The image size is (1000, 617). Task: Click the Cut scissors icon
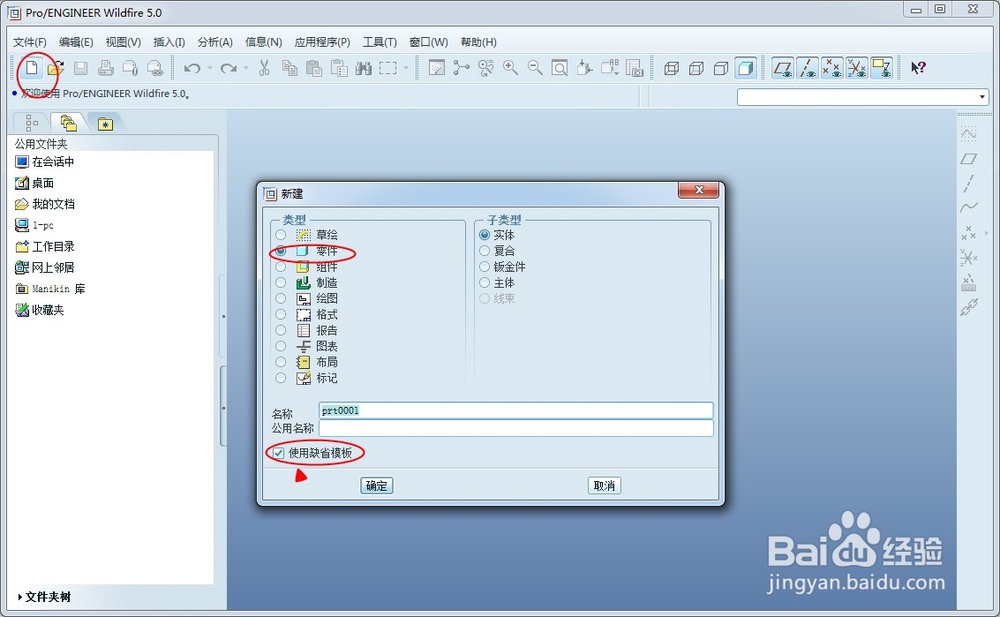264,68
